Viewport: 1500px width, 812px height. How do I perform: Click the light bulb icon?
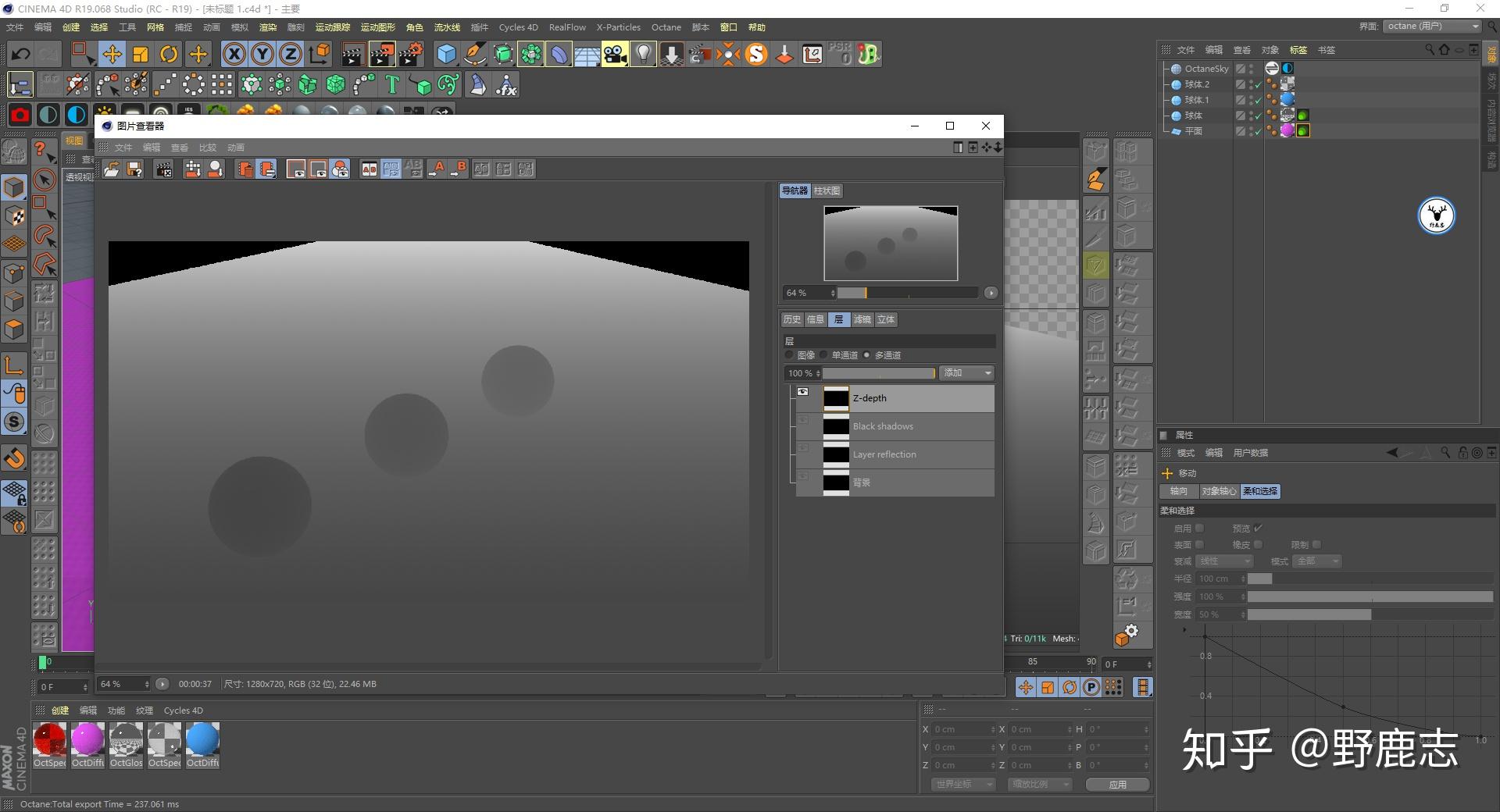click(643, 54)
